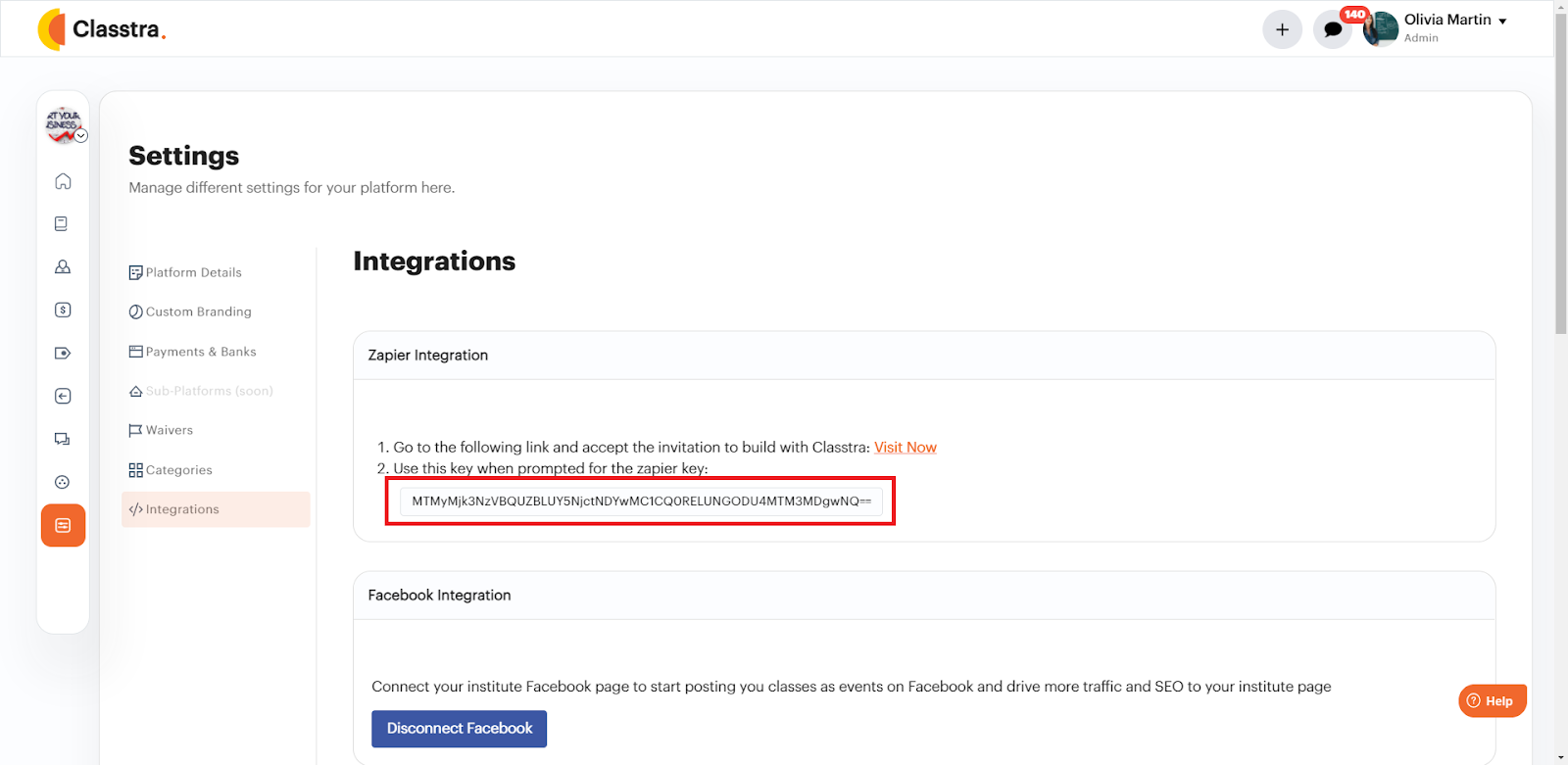Open the book icon in sidebar
The width and height of the screenshot is (1568, 765).
(x=63, y=224)
